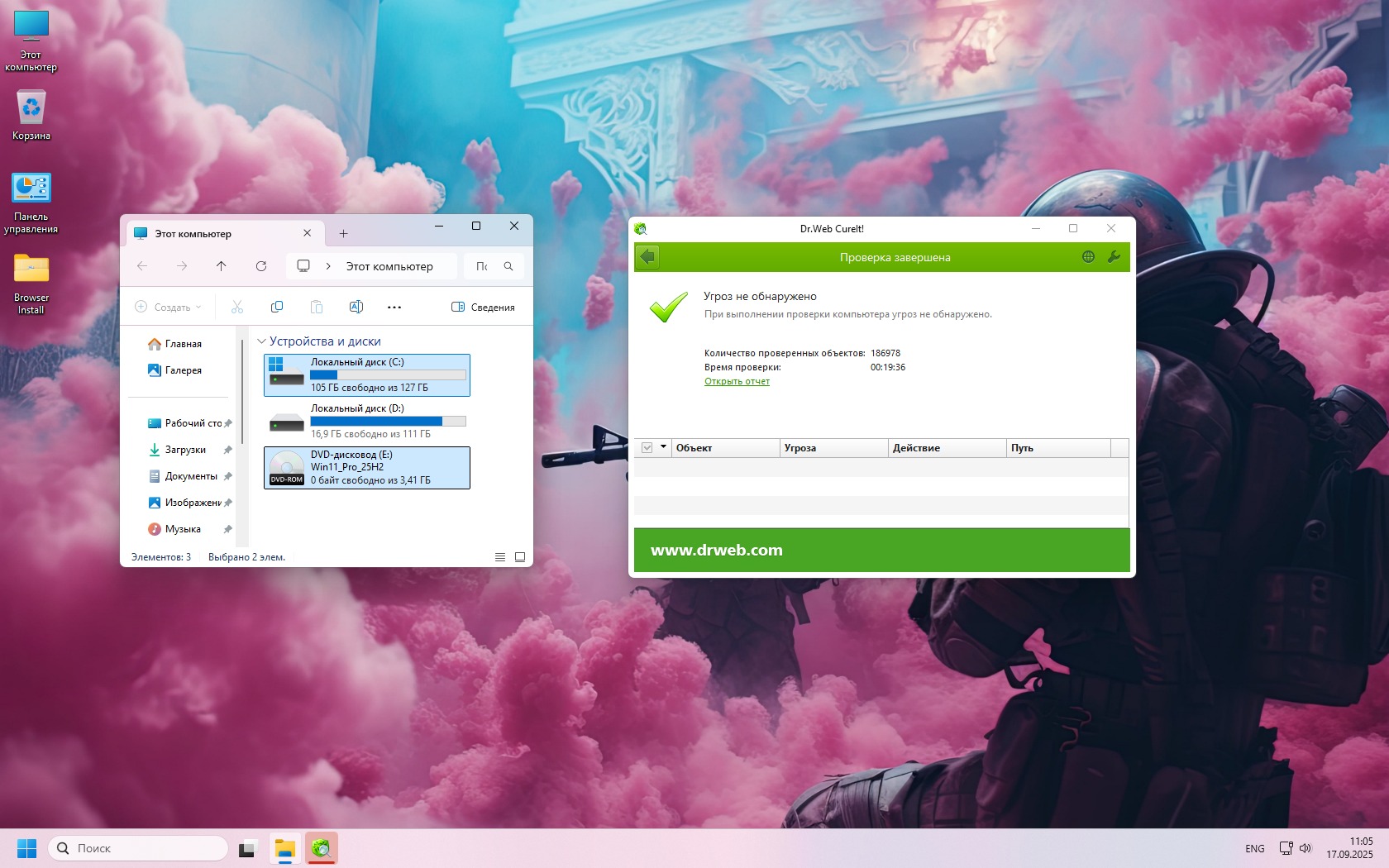
Task: Click the Rename icon in Explorer toolbar
Action: (x=356, y=307)
